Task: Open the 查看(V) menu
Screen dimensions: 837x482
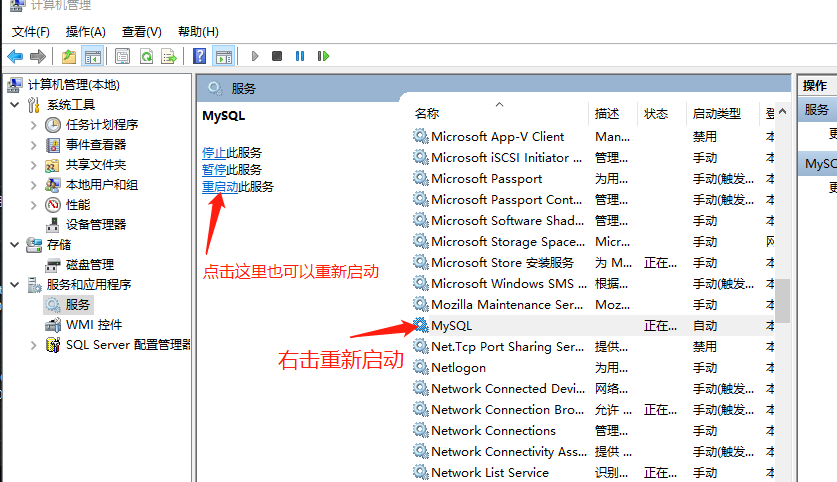Action: pyautogui.click(x=141, y=32)
